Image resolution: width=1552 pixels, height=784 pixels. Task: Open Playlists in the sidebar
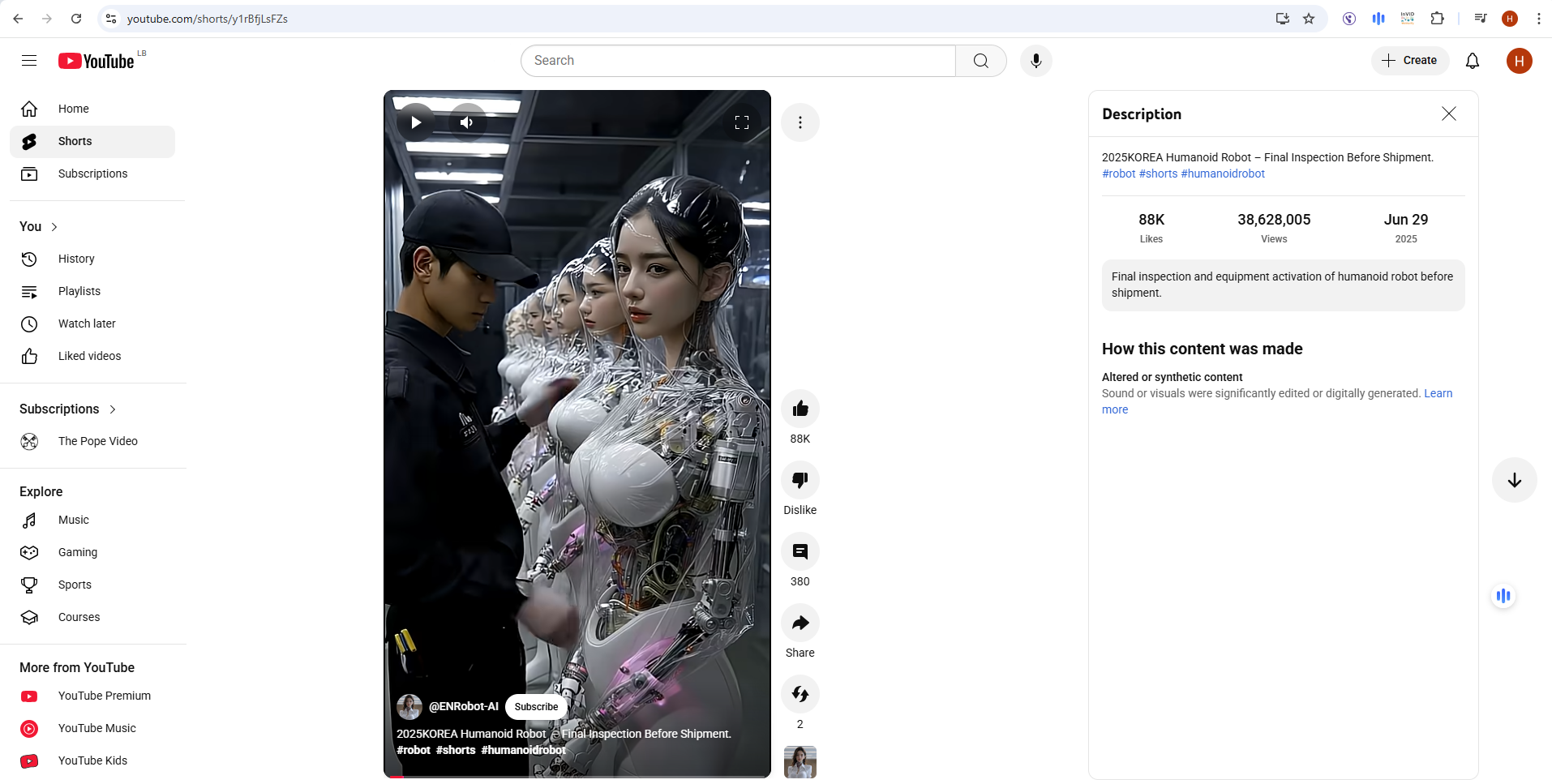(x=92, y=291)
